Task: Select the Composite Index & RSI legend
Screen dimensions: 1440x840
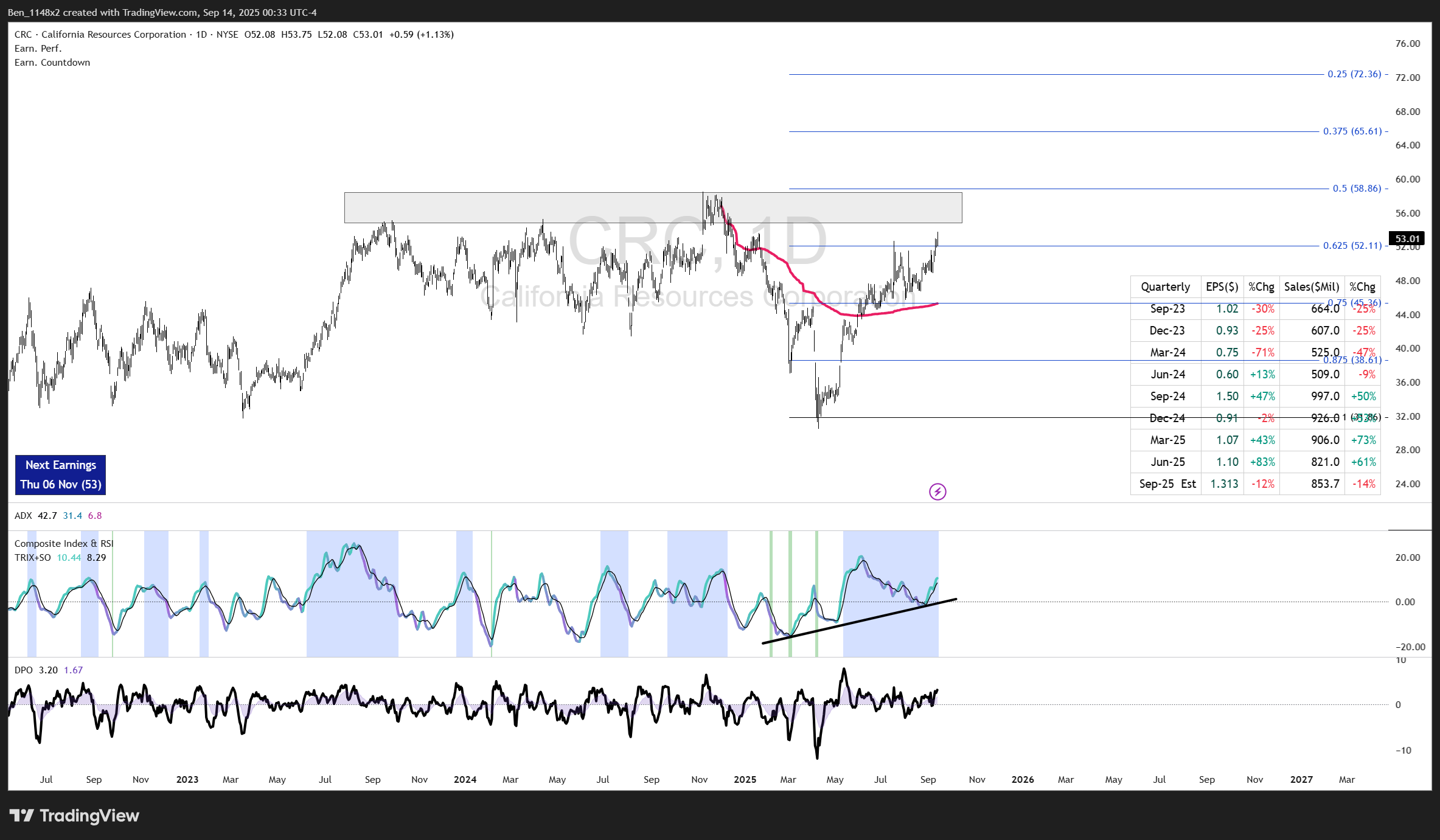Action: click(x=64, y=544)
